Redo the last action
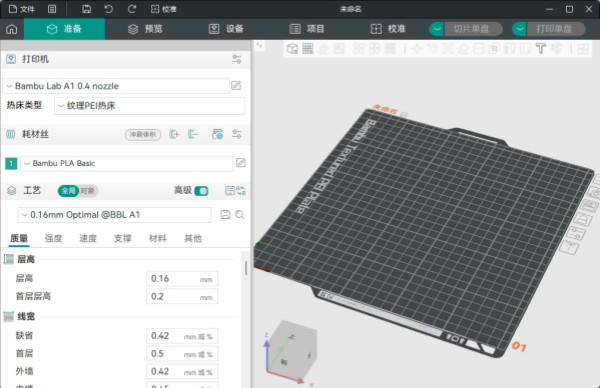Image resolution: width=600 pixels, height=388 pixels. (x=132, y=9)
